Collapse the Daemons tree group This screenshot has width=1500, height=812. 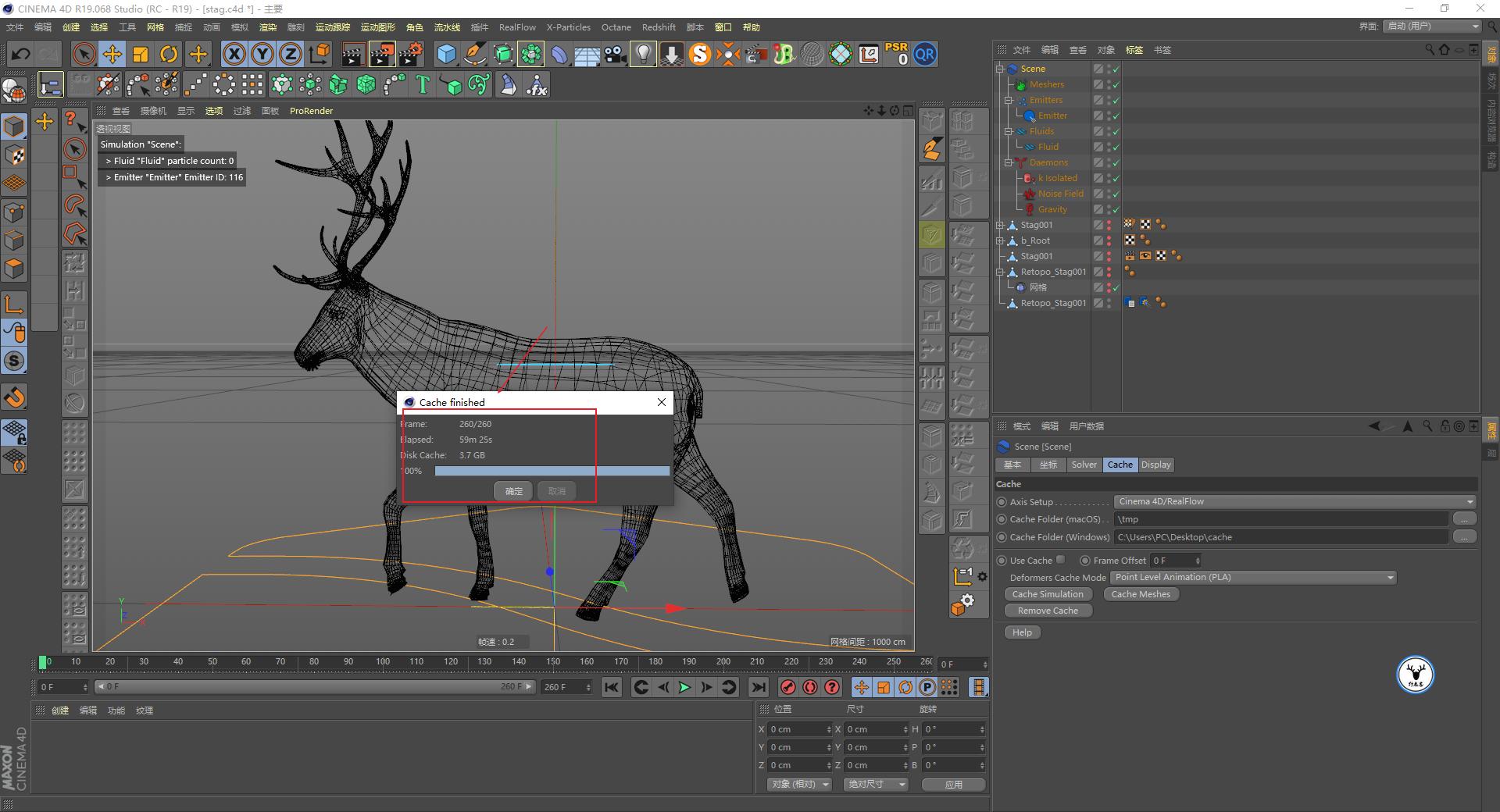pos(1009,162)
